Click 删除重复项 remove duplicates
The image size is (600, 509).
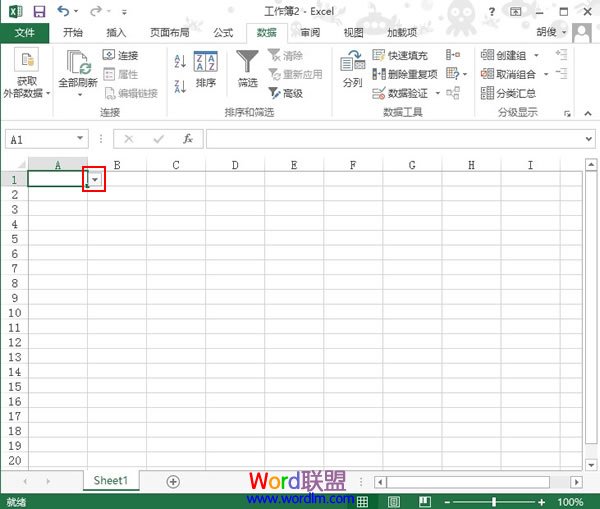tap(405, 74)
